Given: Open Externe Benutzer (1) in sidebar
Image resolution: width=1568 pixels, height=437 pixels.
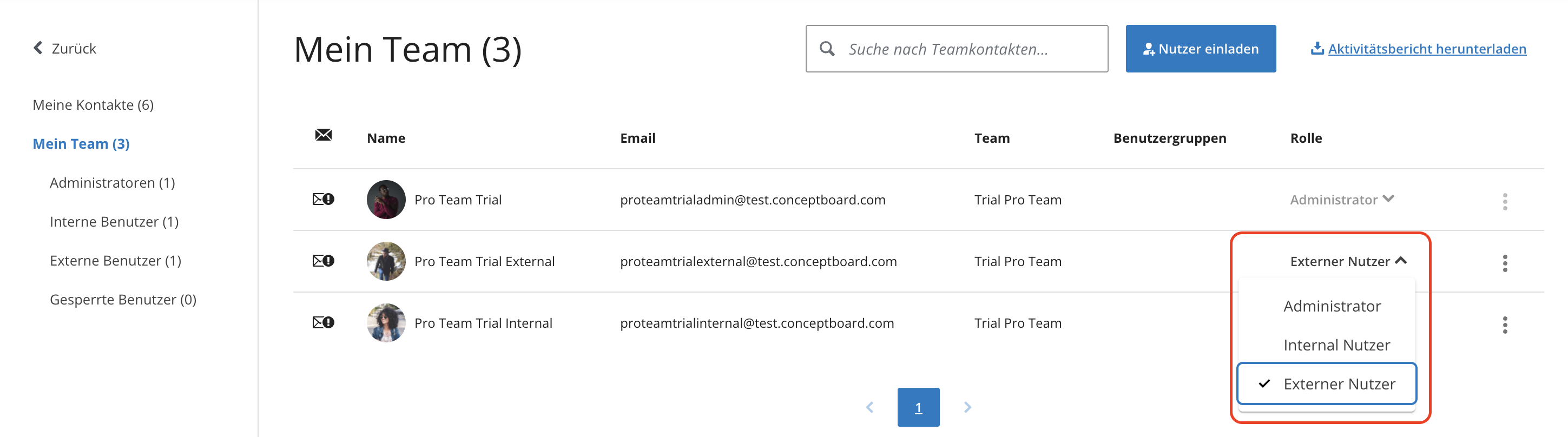Looking at the screenshot, I should [x=116, y=261].
